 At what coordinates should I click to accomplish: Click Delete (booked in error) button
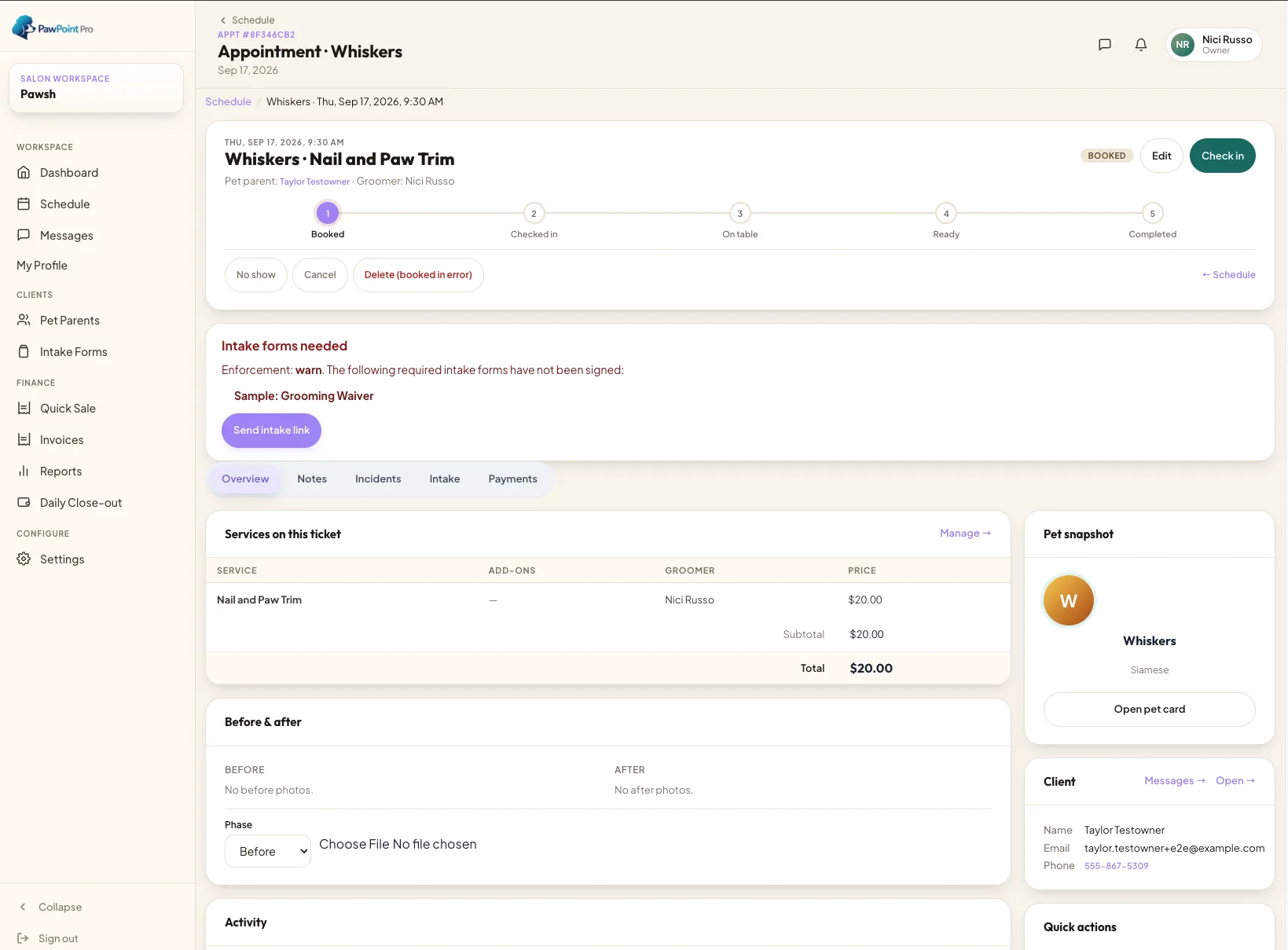point(418,275)
